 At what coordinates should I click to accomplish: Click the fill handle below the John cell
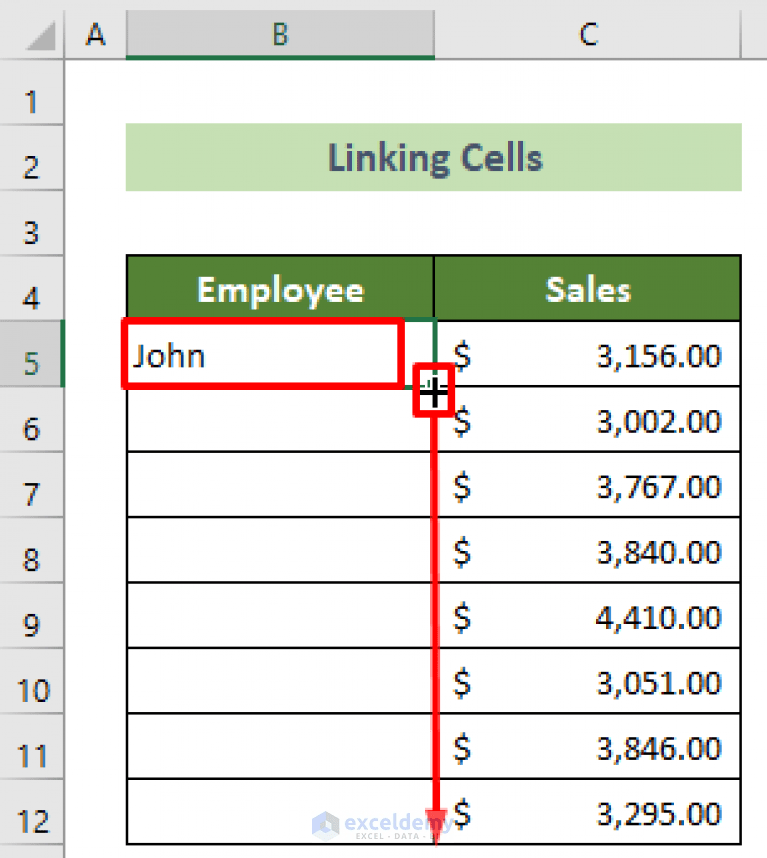click(x=433, y=392)
